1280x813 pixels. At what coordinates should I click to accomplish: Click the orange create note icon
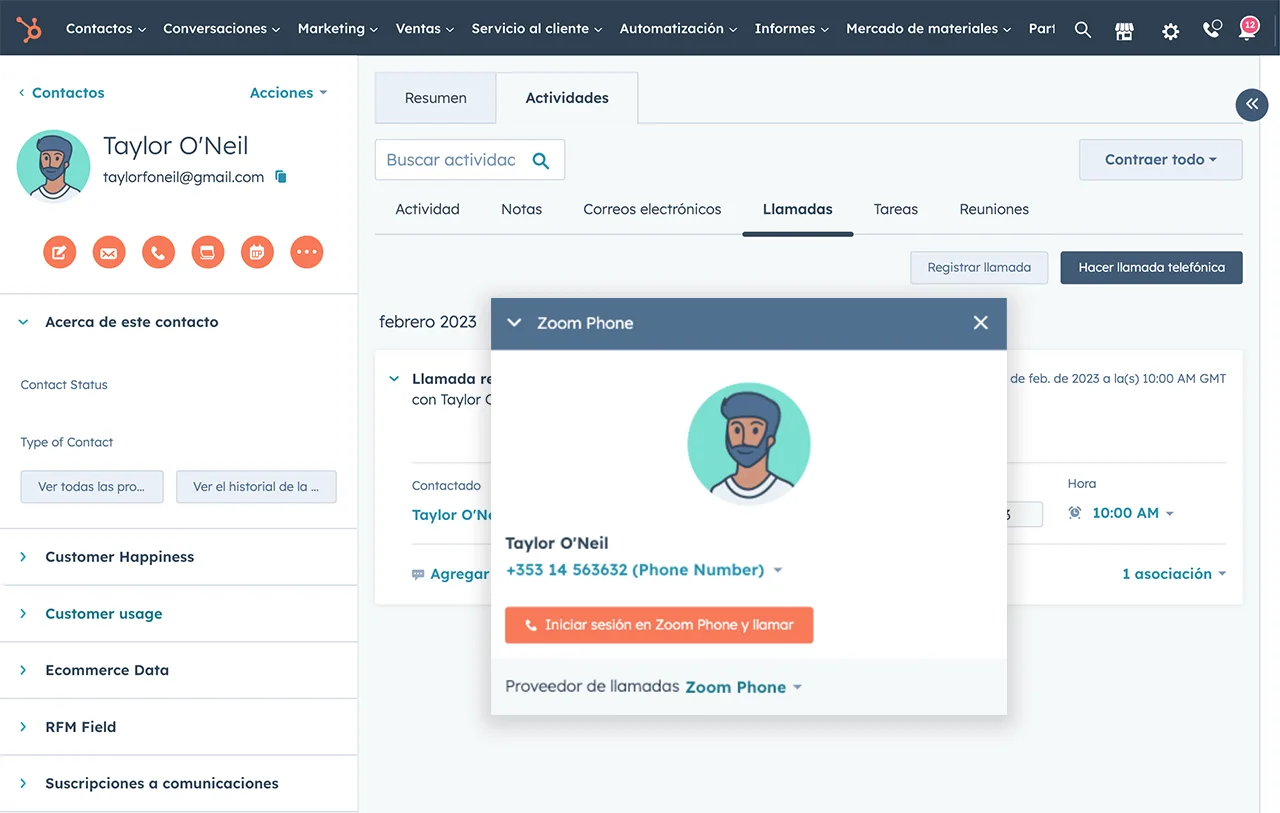59,252
